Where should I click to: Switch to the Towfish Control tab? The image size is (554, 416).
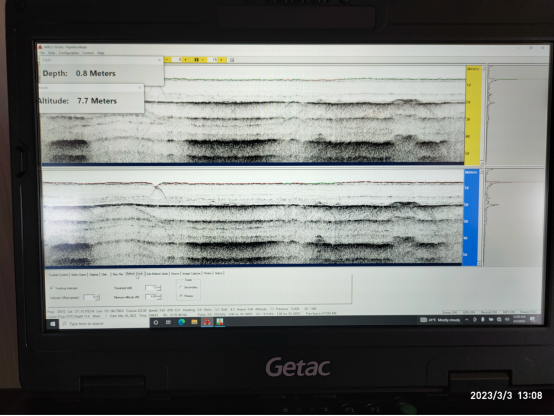coord(58,275)
